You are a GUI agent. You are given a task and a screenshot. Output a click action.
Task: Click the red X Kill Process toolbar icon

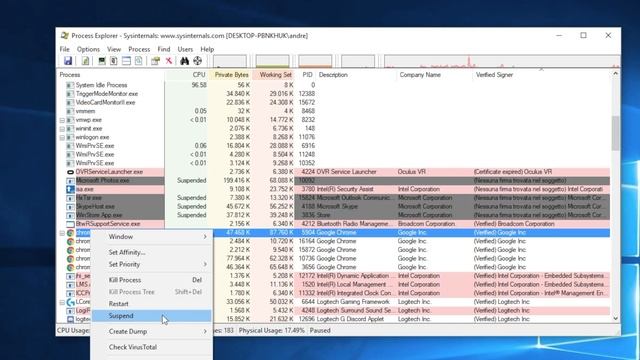[x=169, y=61]
